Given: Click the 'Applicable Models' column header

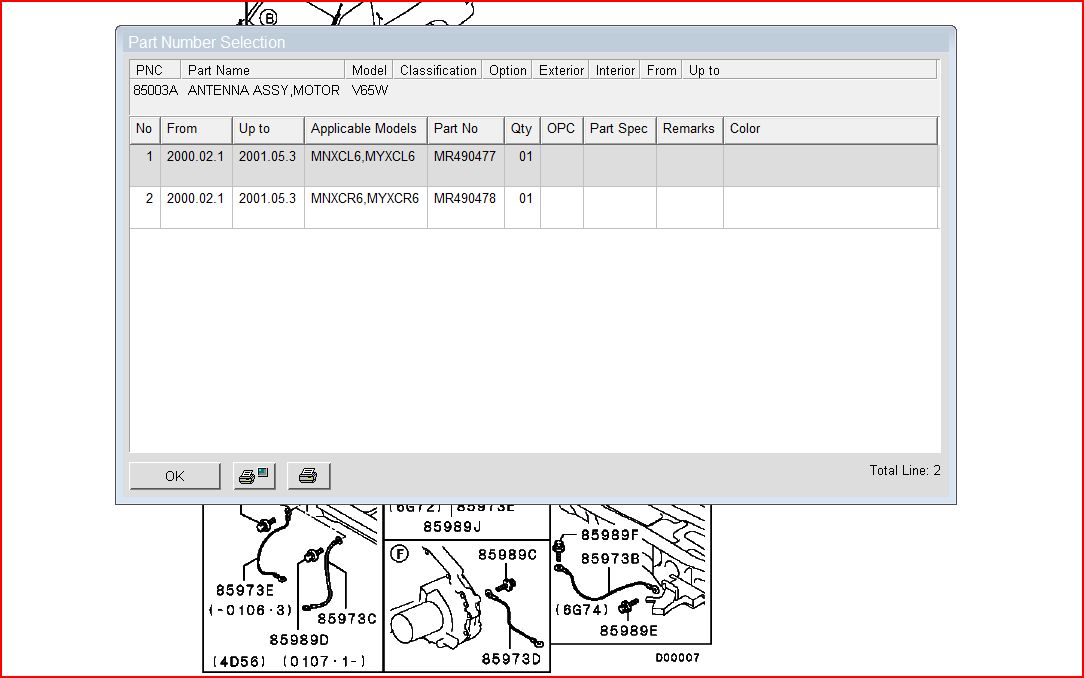Looking at the screenshot, I should click(x=365, y=129).
